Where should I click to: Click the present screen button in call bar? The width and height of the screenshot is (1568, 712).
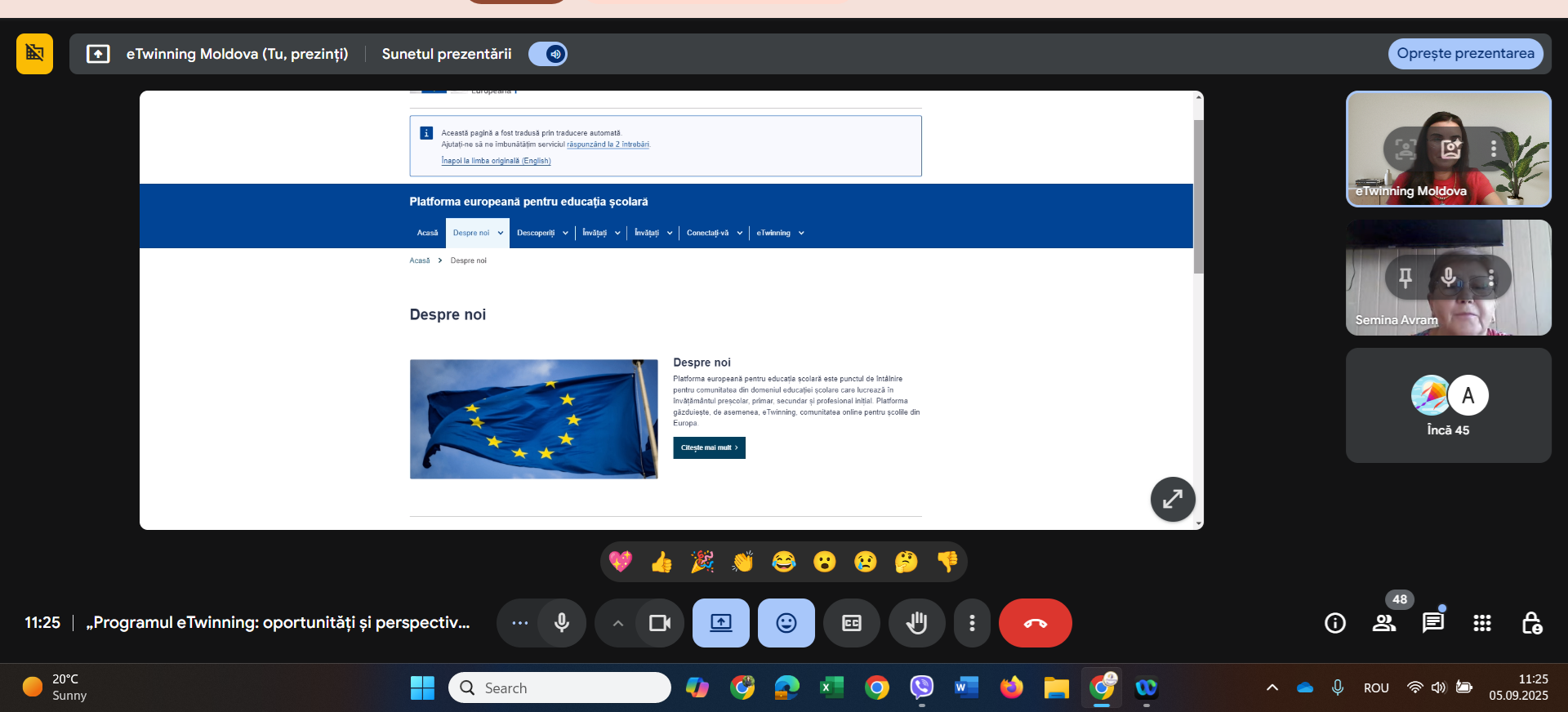coord(721,623)
